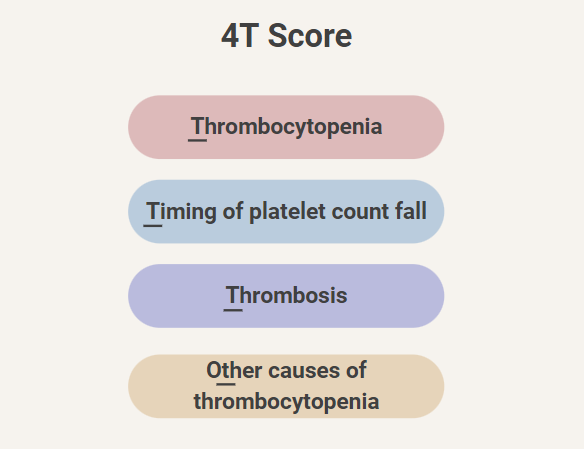Click the word Score in the title
The width and height of the screenshot is (584, 449).
pyautogui.click(x=310, y=36)
